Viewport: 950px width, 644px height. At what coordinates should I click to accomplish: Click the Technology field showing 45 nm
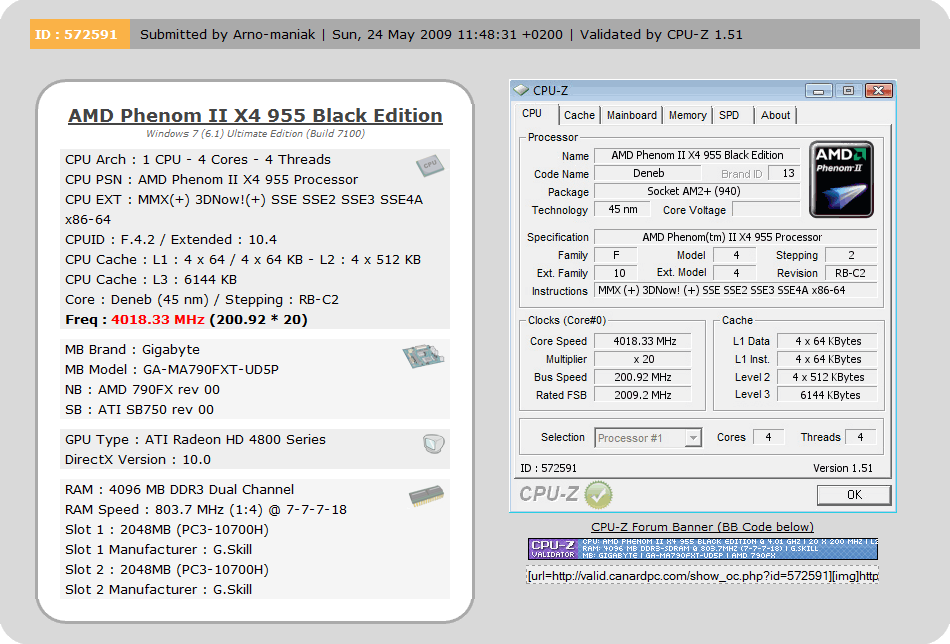click(622, 210)
